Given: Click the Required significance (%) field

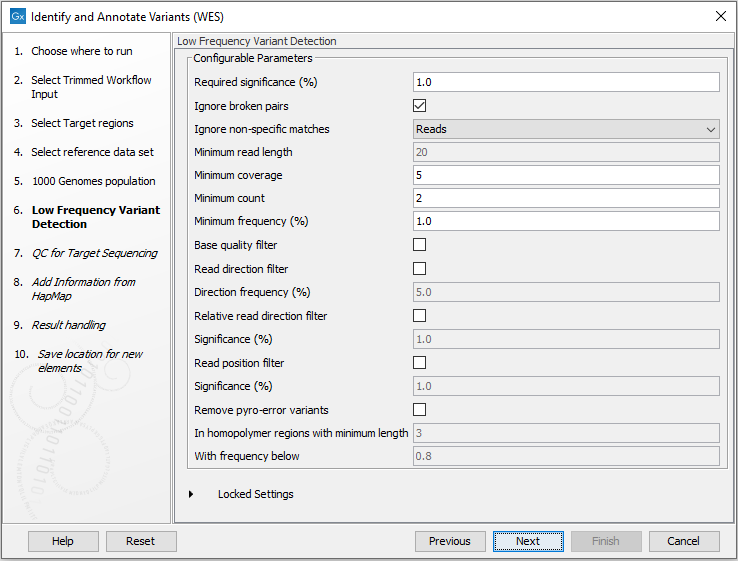Looking at the screenshot, I should [x=566, y=82].
